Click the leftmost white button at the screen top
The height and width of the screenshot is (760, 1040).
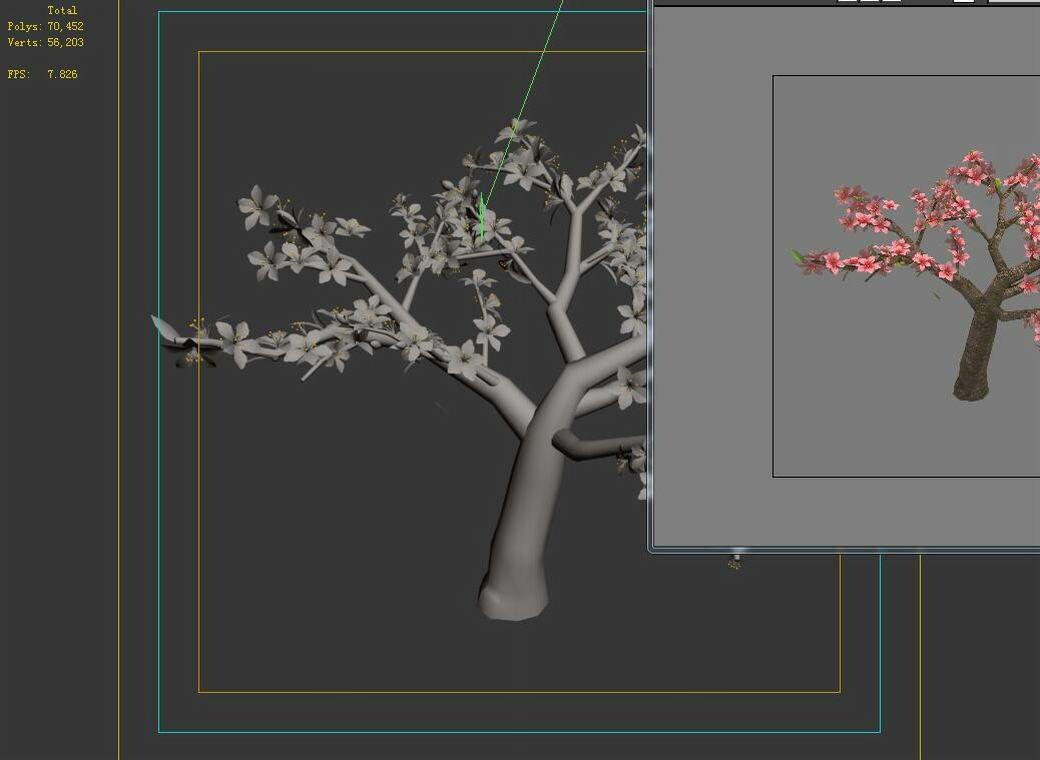click(x=847, y=3)
